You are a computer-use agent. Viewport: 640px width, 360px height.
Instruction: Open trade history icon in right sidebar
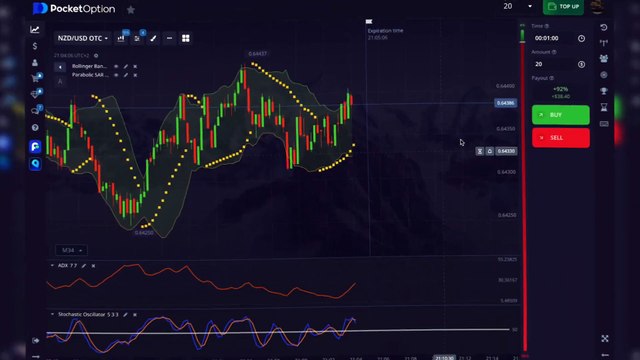pyautogui.click(x=604, y=27)
